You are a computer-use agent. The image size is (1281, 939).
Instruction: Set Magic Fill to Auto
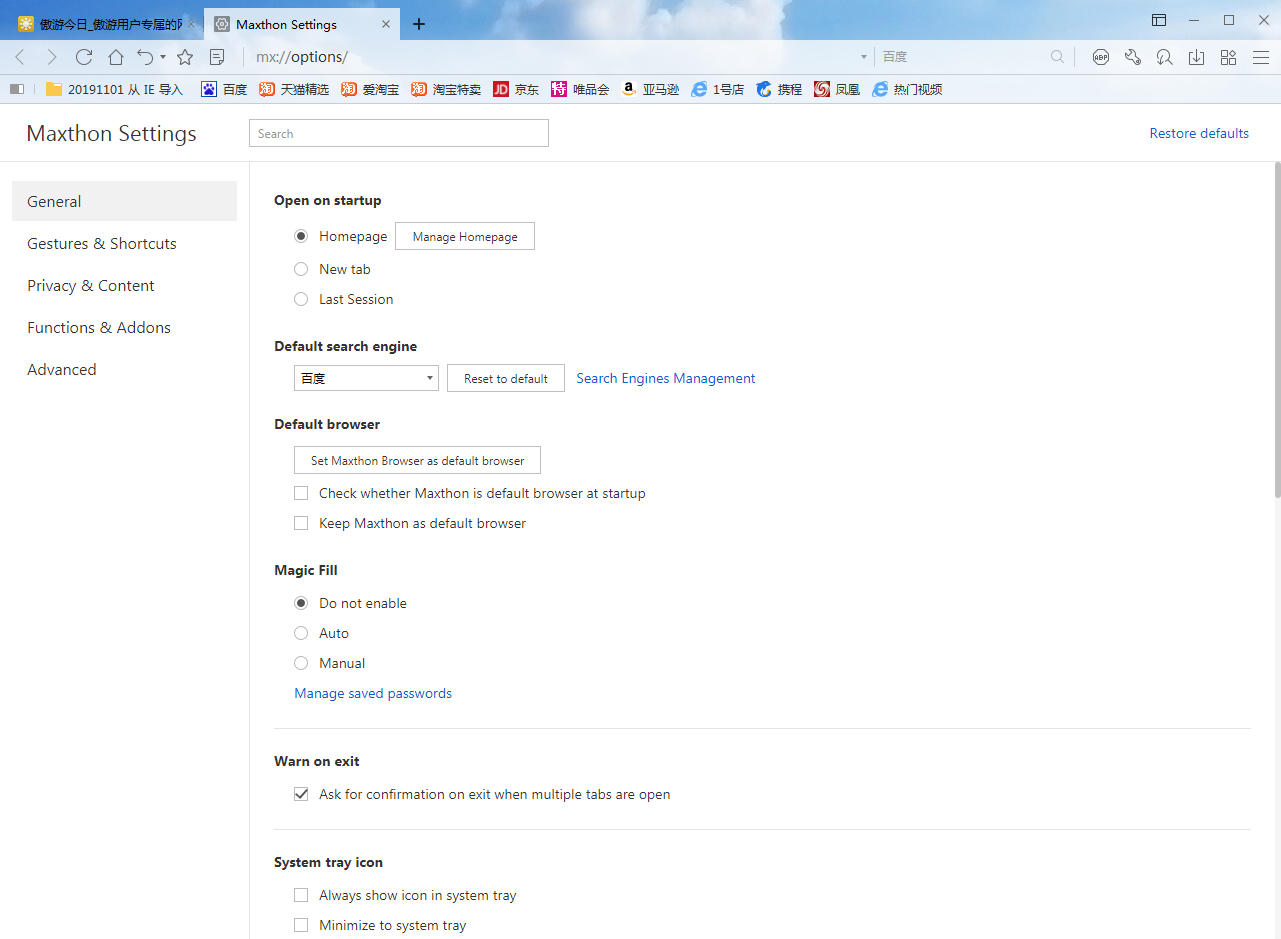301,633
